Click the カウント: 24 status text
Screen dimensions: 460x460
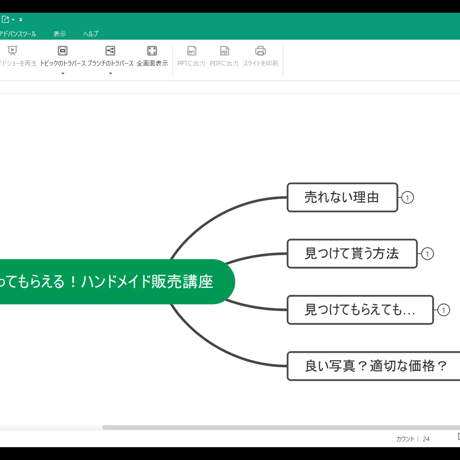(412, 439)
